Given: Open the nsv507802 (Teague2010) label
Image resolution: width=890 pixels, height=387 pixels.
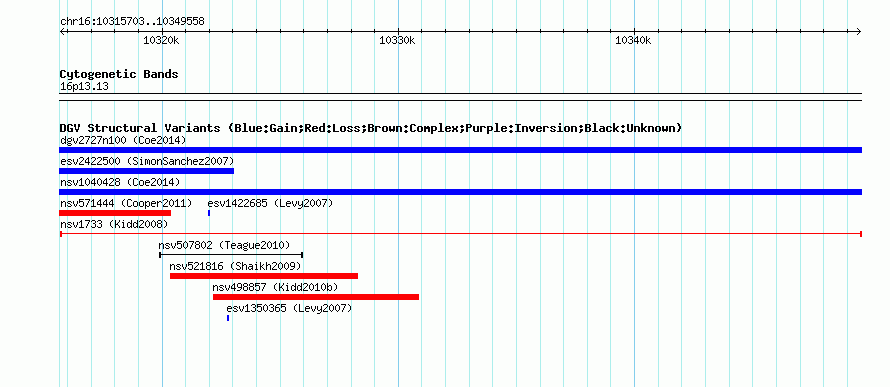Looking at the screenshot, I should (x=224, y=245).
